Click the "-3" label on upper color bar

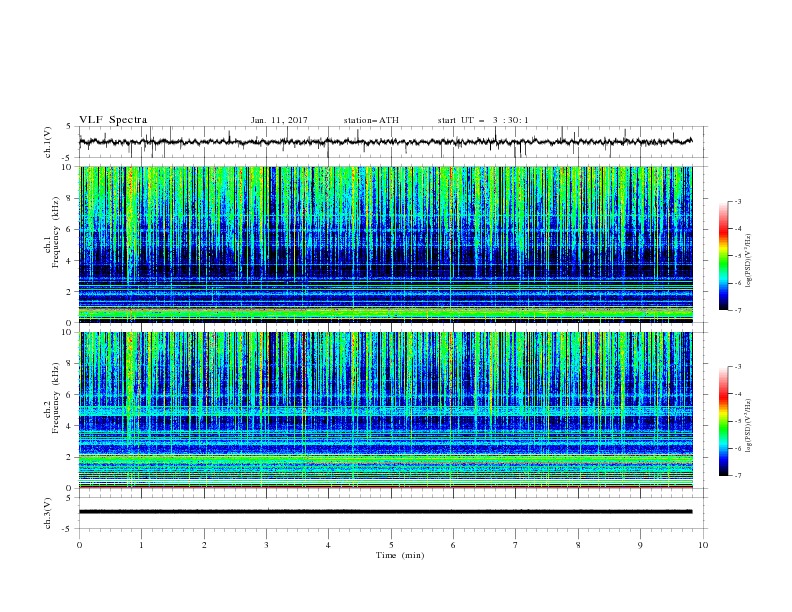[738, 201]
